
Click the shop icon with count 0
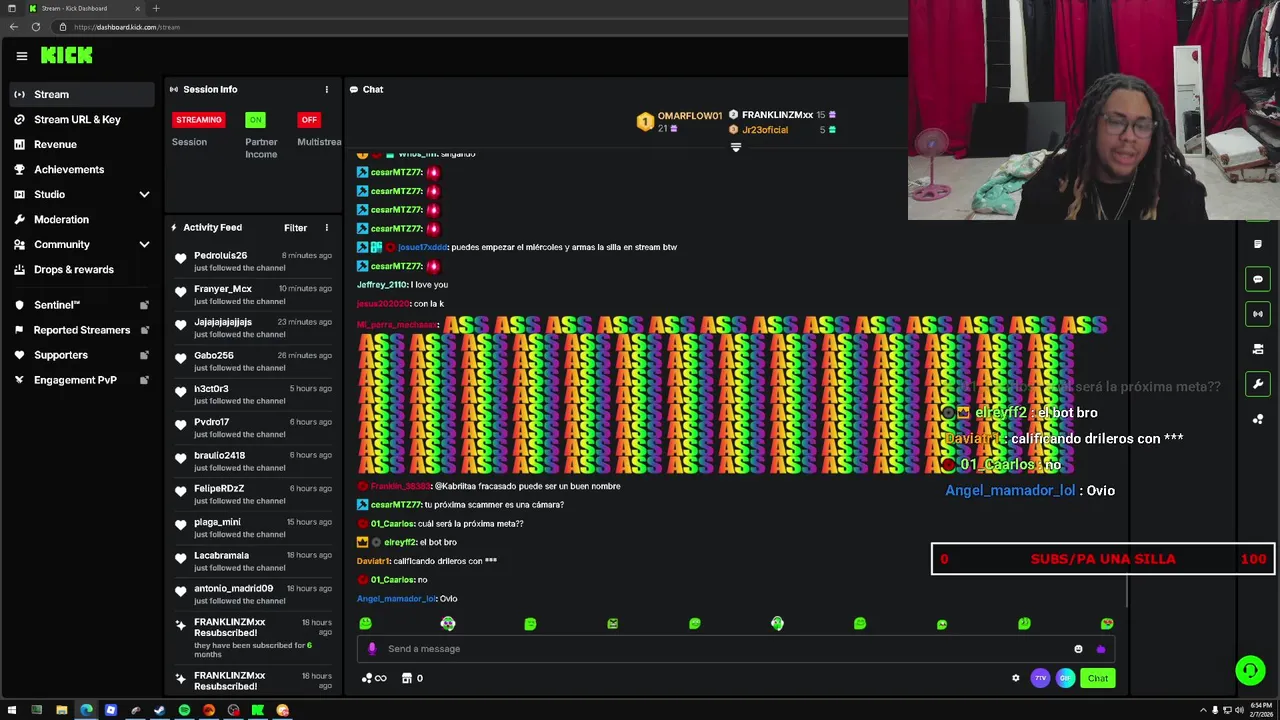(412, 678)
